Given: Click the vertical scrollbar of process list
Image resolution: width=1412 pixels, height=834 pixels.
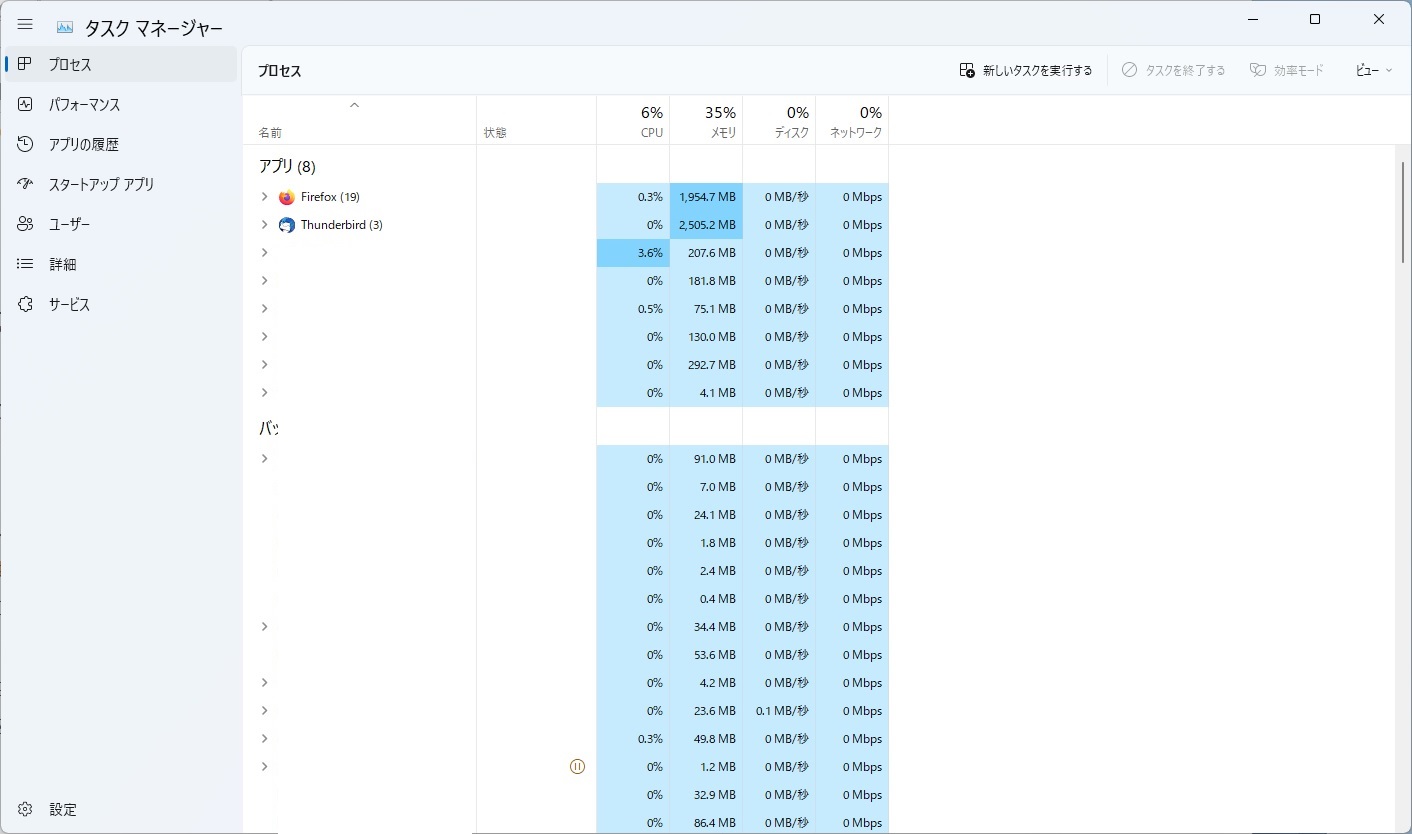Looking at the screenshot, I should [x=1402, y=212].
